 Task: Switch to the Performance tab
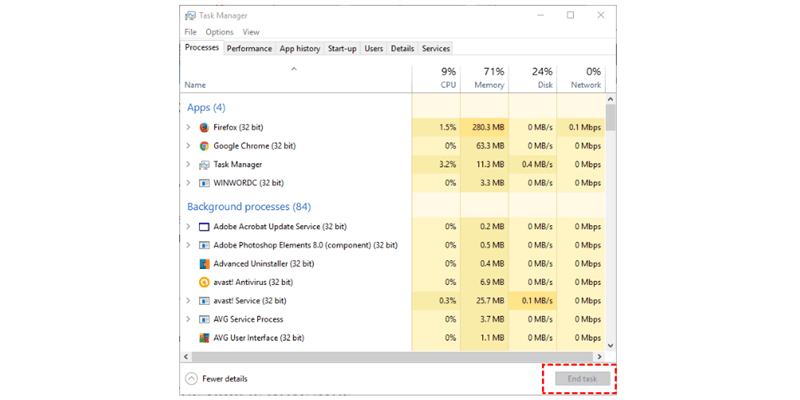coord(249,48)
